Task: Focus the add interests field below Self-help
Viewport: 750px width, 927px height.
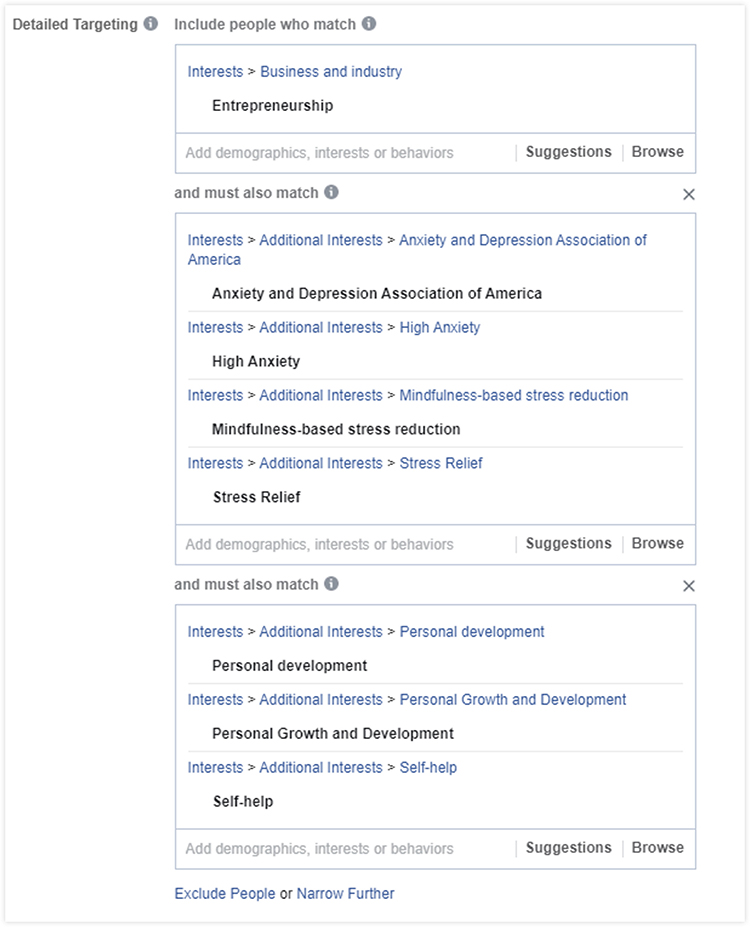Action: tap(345, 849)
